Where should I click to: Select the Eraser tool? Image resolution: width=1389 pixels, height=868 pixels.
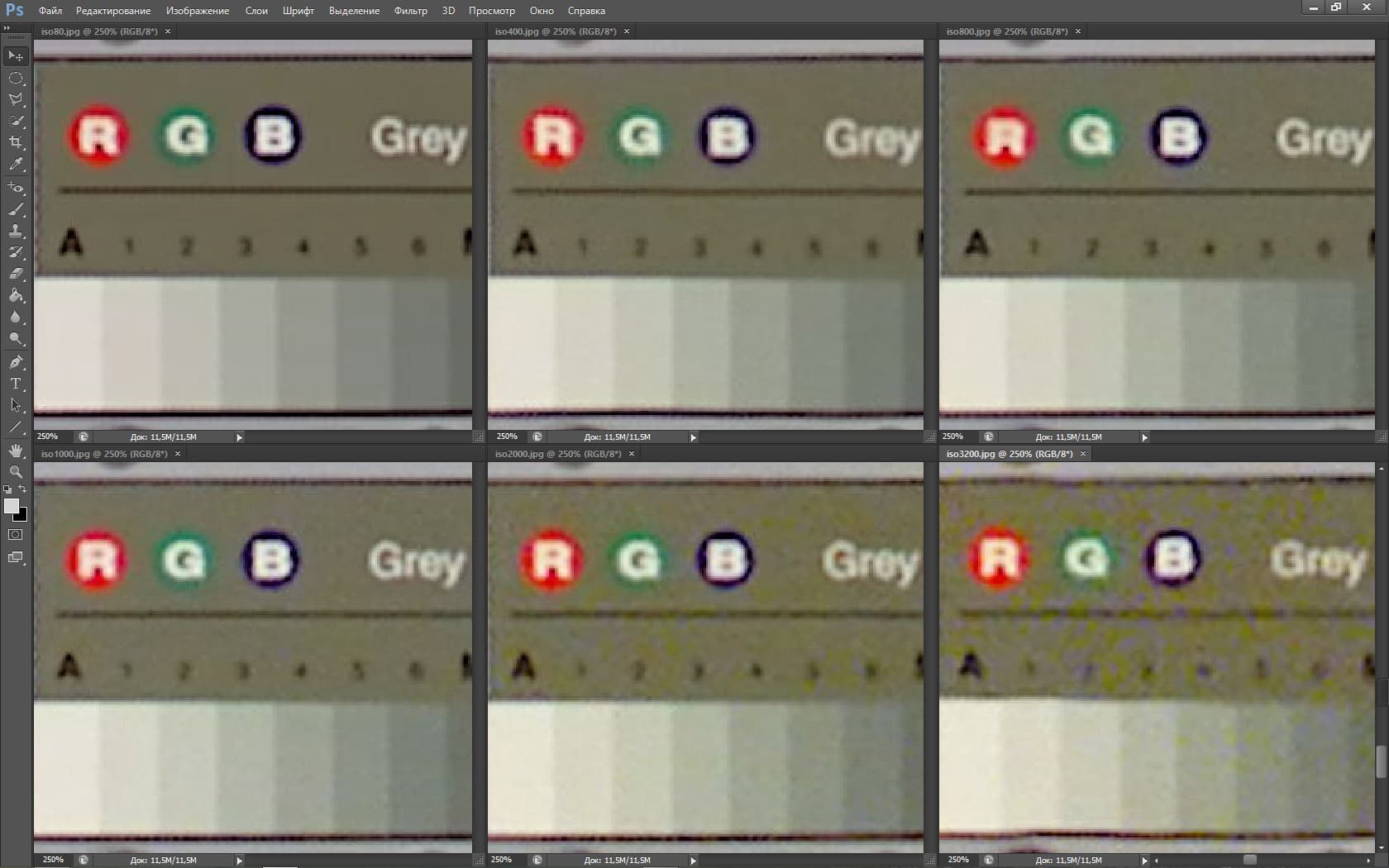[16, 274]
